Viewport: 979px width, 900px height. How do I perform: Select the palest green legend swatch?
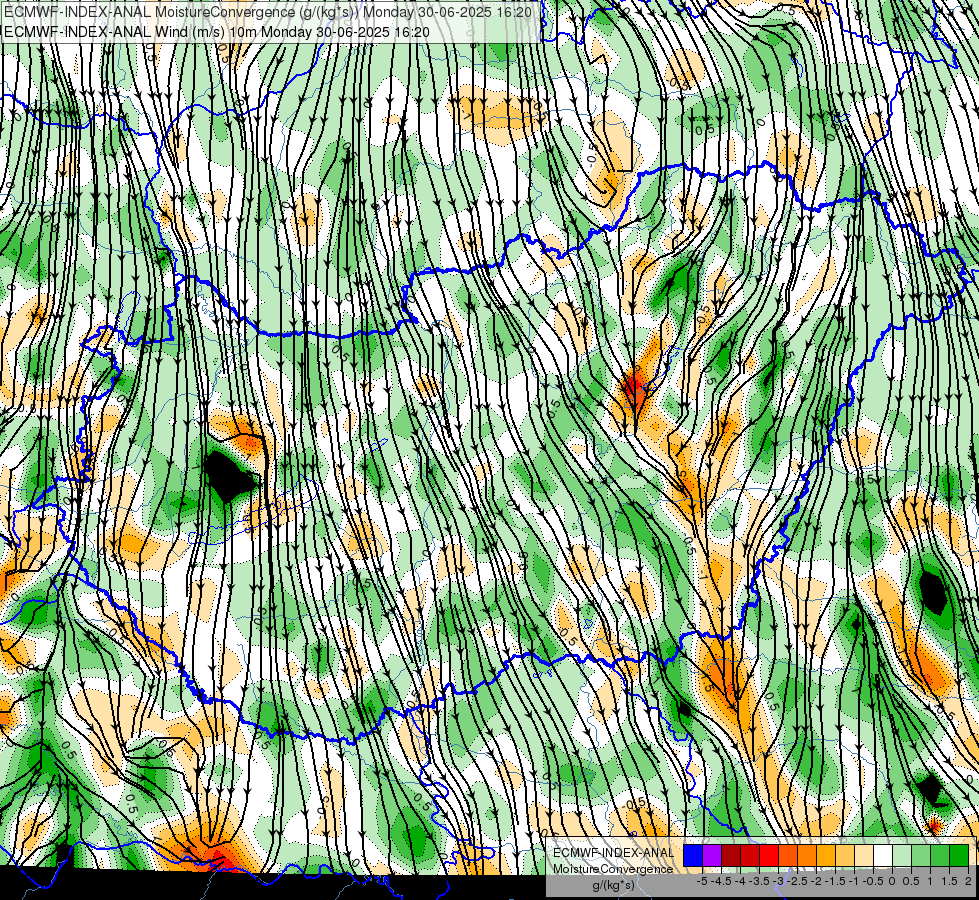[902, 855]
